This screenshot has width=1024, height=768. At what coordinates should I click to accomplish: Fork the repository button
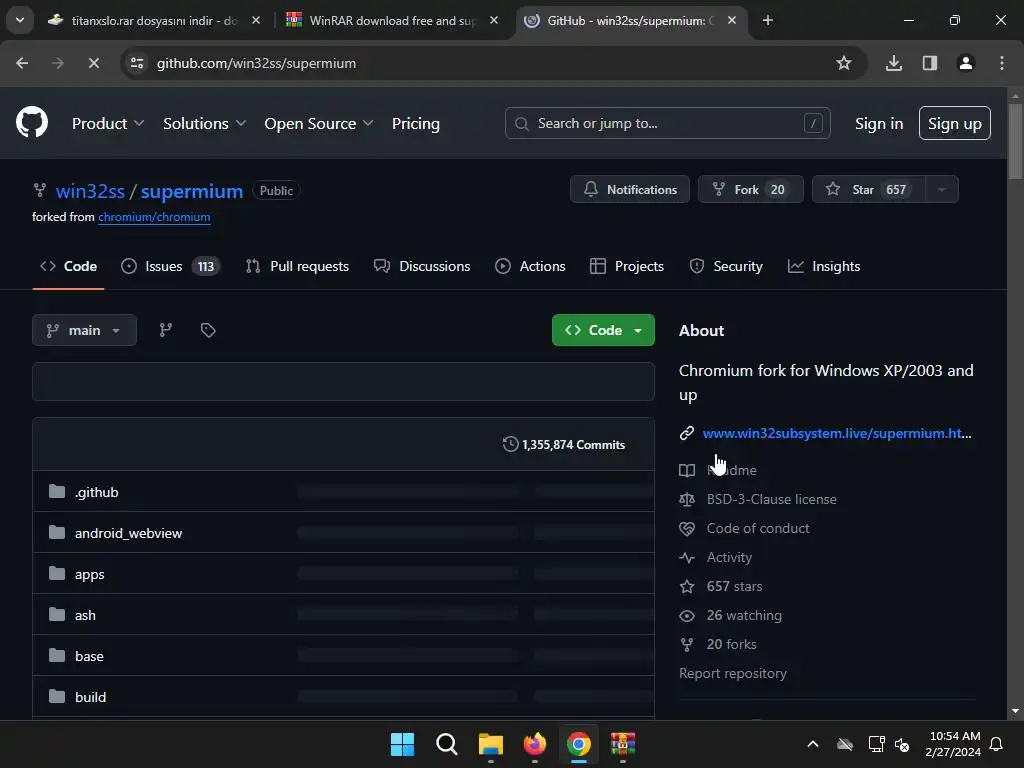coord(750,189)
